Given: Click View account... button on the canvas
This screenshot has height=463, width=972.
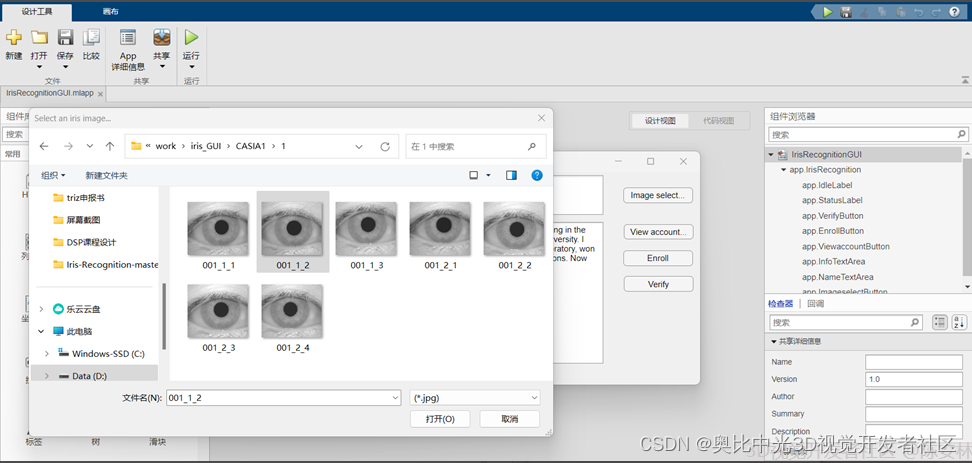Looking at the screenshot, I should [x=658, y=232].
